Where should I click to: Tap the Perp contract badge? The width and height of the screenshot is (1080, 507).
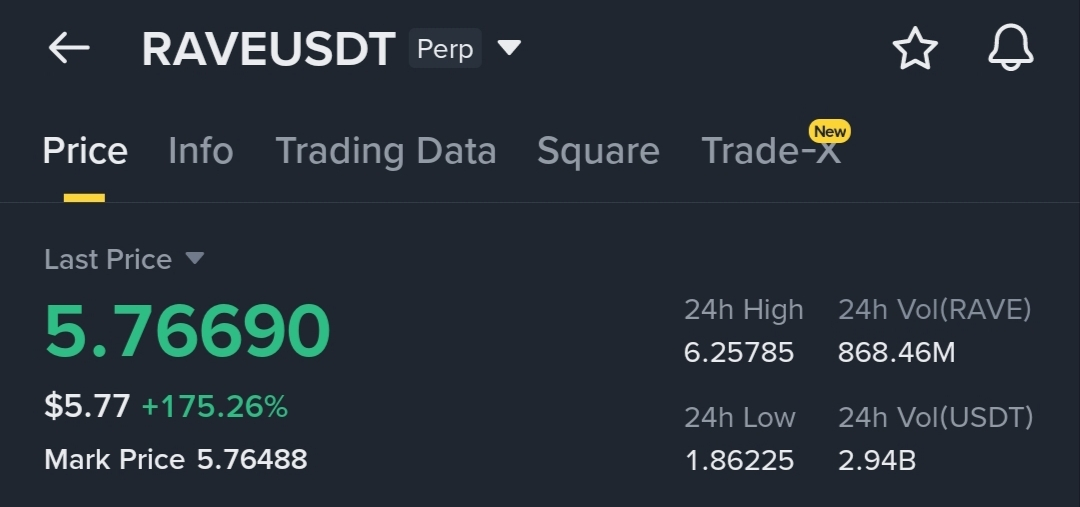coord(445,48)
